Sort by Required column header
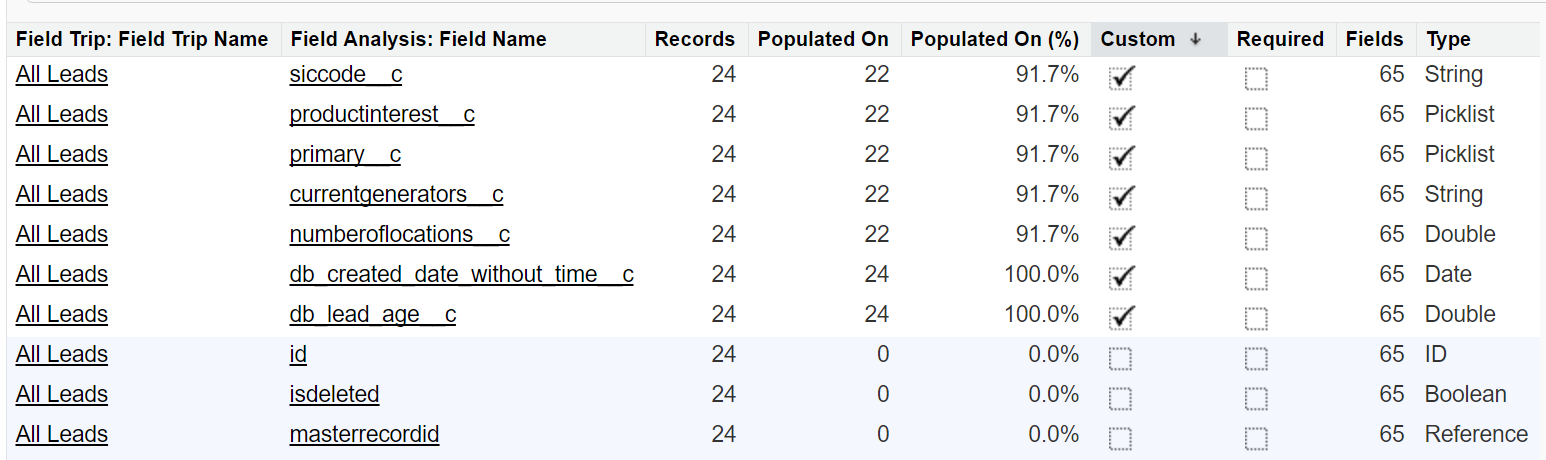The height and width of the screenshot is (460, 1546). 1279,40
